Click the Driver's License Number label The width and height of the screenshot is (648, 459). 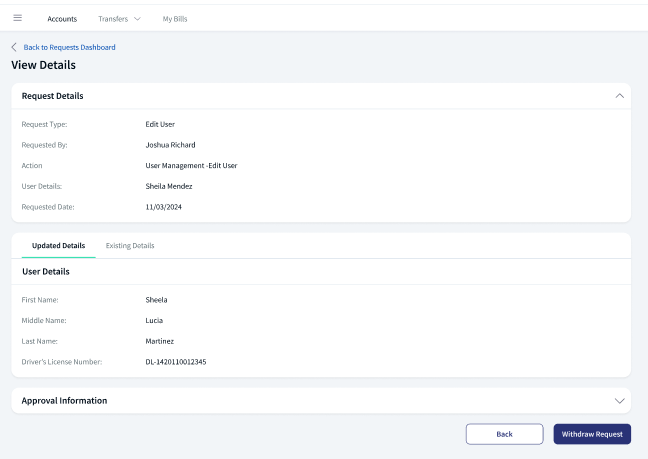62,362
